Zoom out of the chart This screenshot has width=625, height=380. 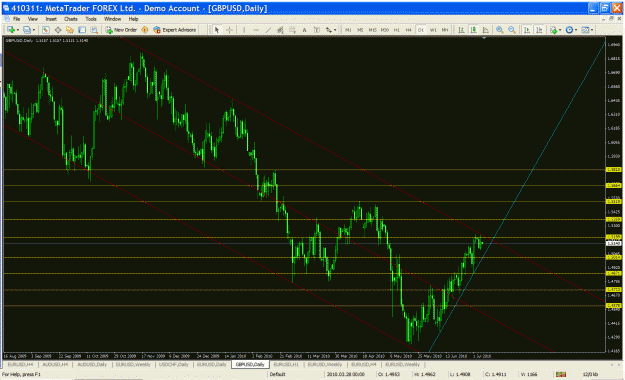(512, 30)
